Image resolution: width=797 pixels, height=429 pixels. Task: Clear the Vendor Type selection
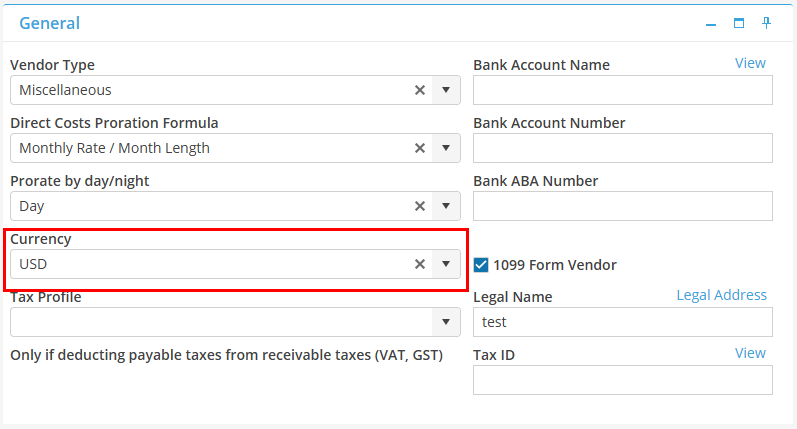tap(420, 90)
